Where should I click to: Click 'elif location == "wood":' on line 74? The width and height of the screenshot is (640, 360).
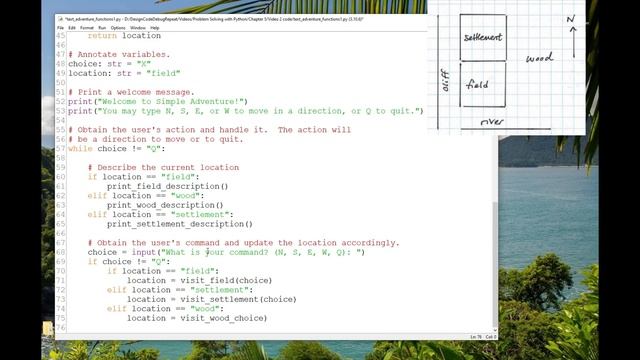pyautogui.click(x=165, y=309)
